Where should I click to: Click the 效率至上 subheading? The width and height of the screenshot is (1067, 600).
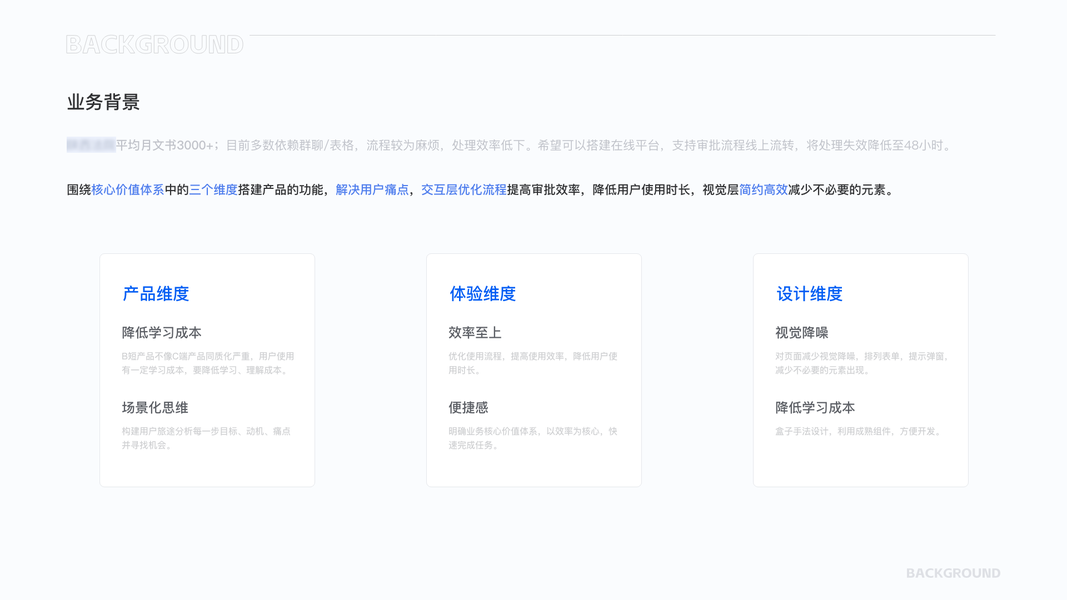[475, 333]
